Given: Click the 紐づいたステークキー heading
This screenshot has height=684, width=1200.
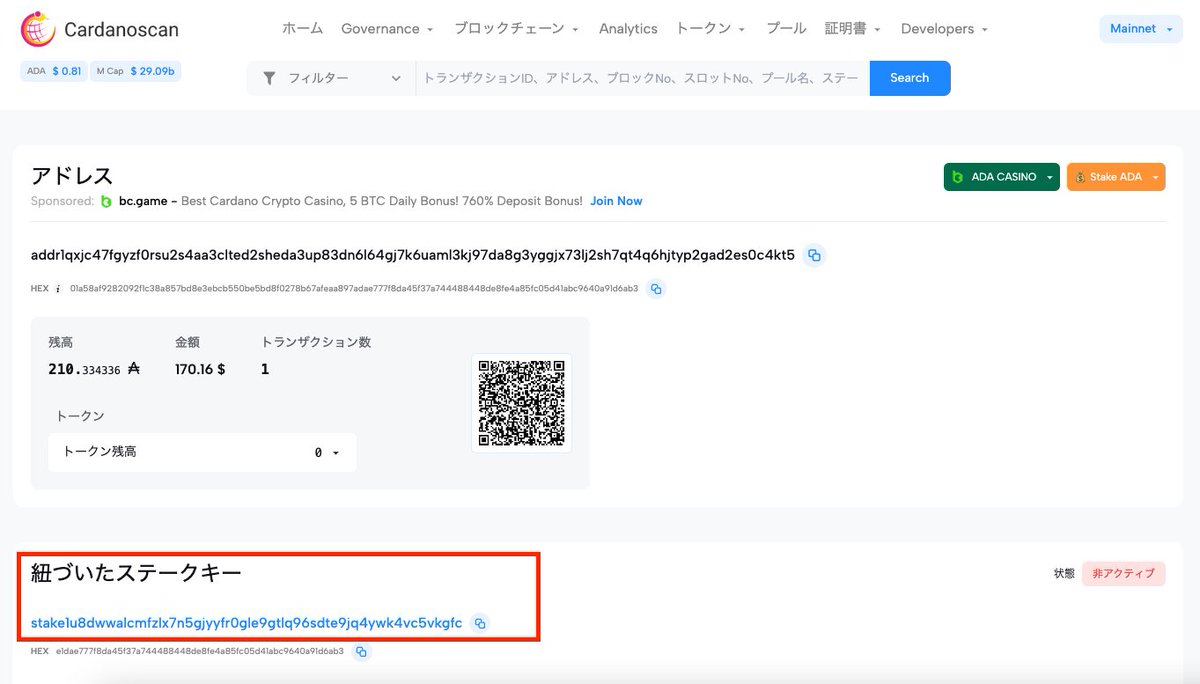Looking at the screenshot, I should click(x=136, y=573).
